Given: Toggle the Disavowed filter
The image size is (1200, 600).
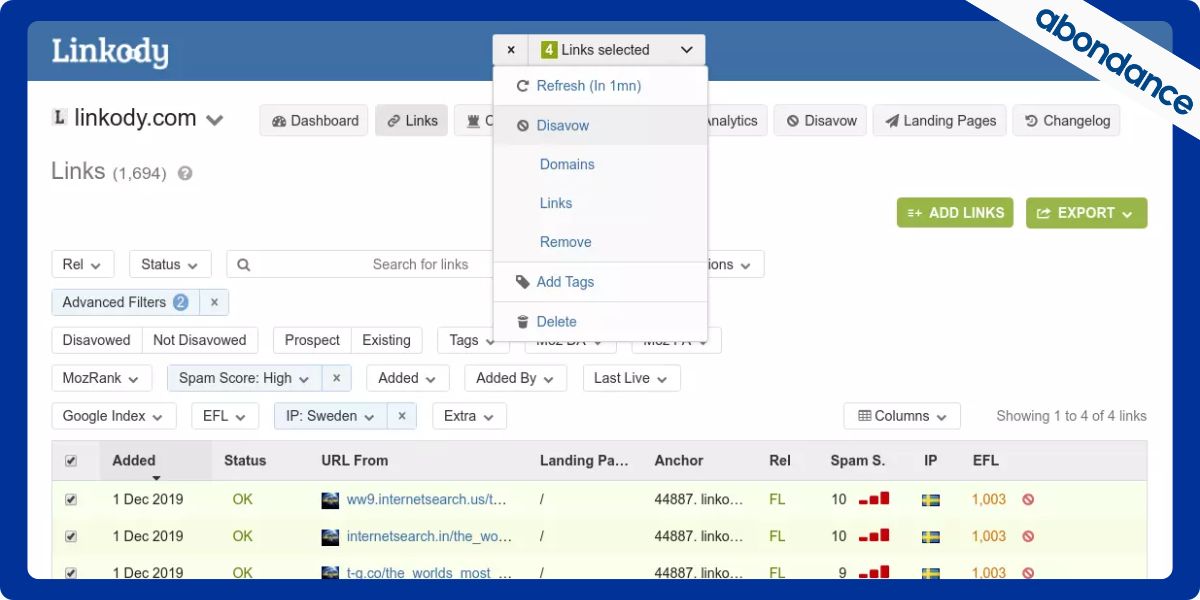Looking at the screenshot, I should [97, 340].
